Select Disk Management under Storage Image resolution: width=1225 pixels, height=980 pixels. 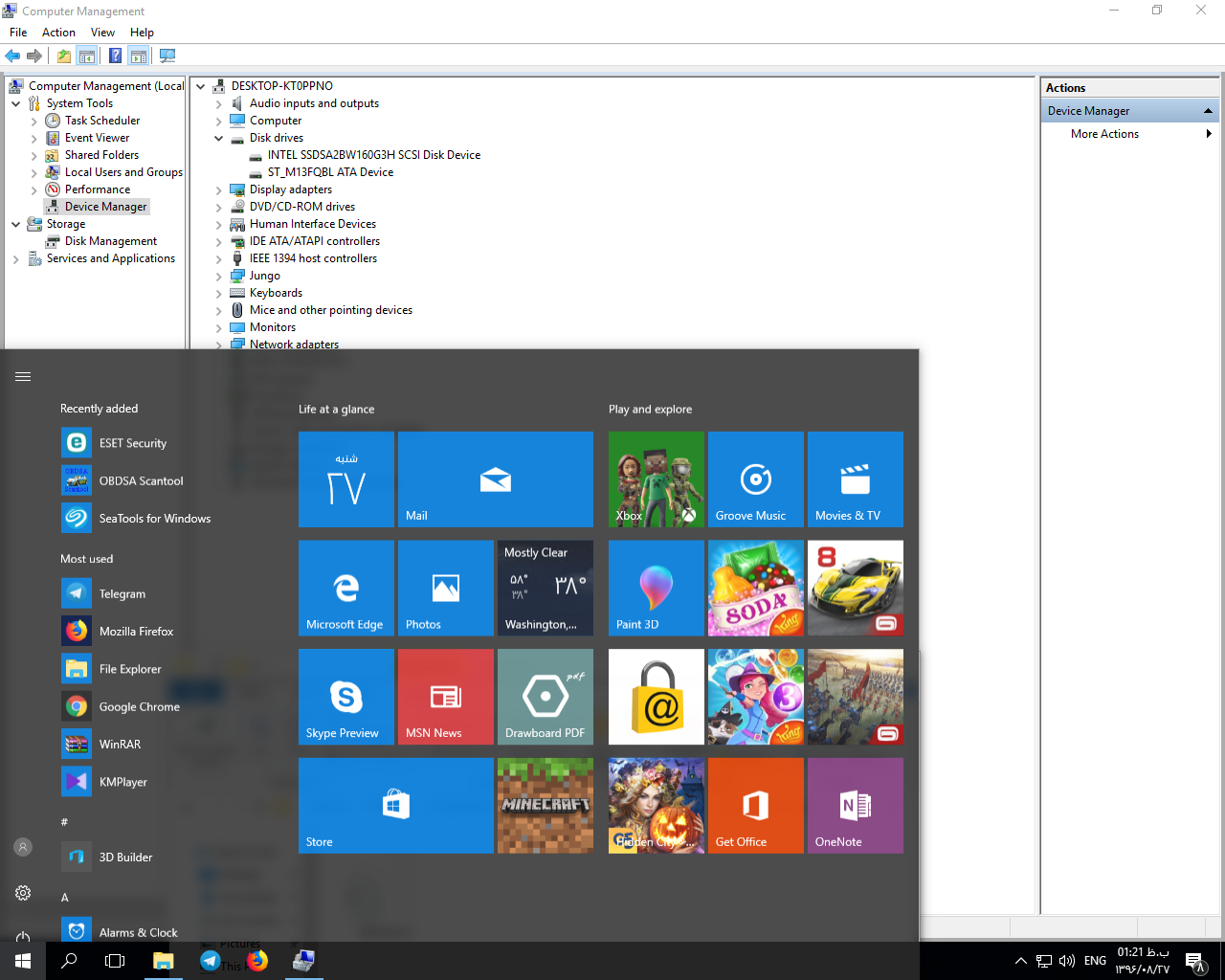111,241
